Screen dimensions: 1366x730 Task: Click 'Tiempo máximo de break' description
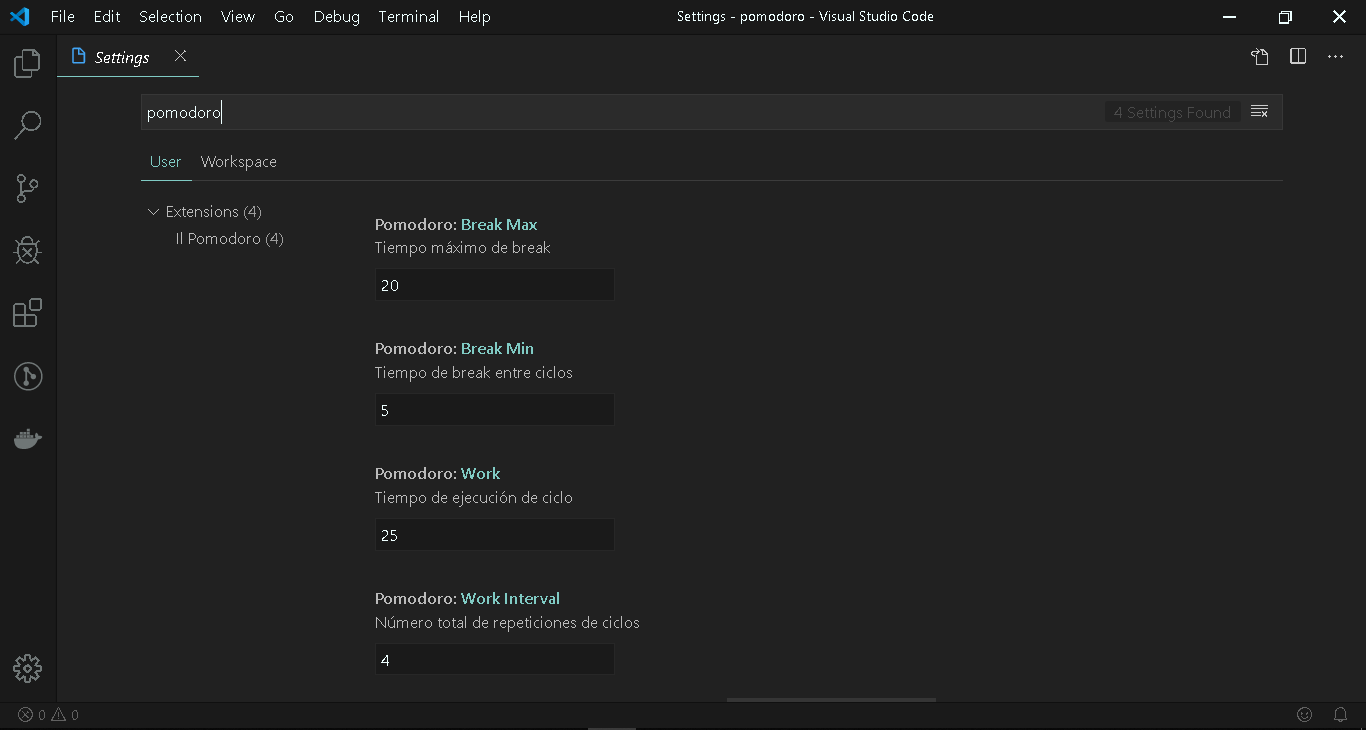click(463, 248)
